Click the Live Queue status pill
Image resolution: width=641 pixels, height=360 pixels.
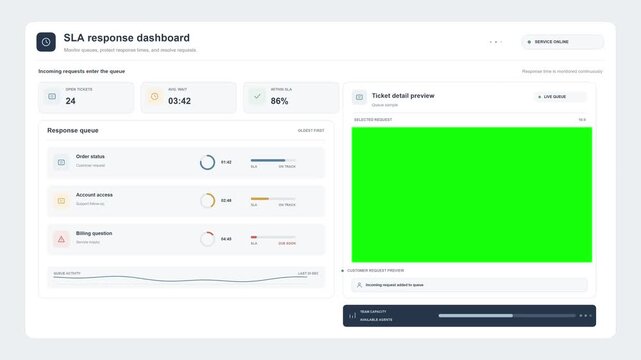point(560,97)
